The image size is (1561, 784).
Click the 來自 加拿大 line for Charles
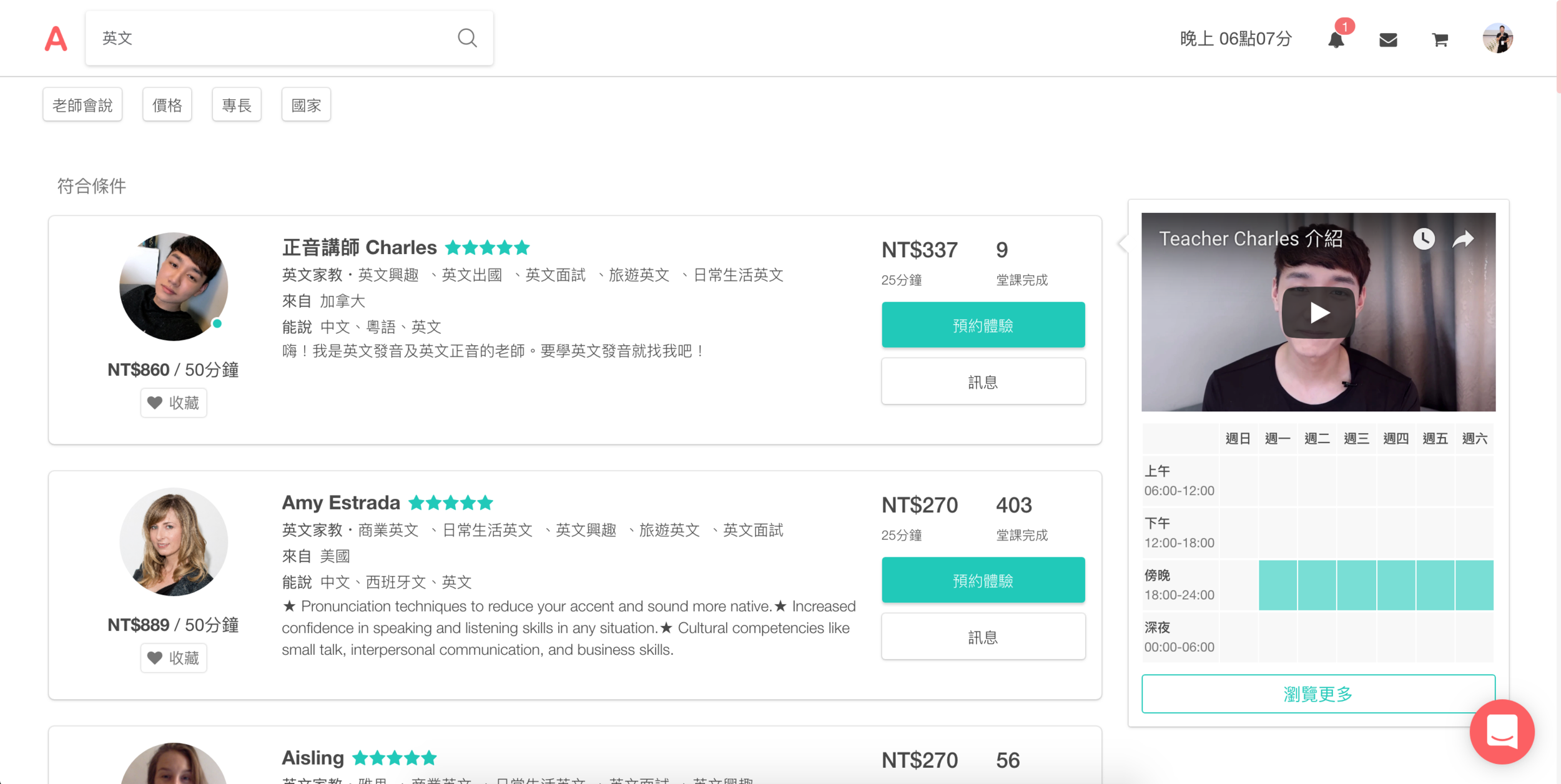323,301
